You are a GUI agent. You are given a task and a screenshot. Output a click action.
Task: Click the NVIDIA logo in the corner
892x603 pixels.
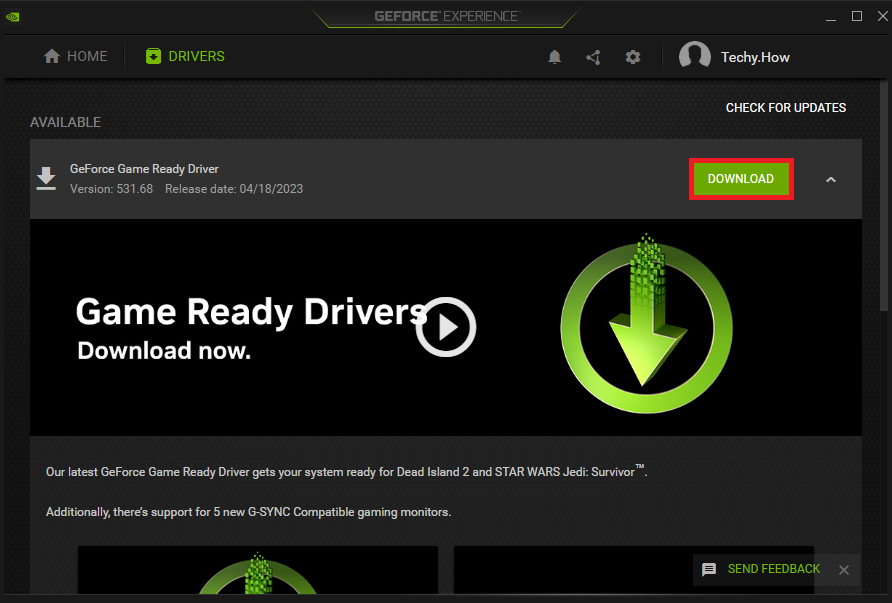(13, 16)
